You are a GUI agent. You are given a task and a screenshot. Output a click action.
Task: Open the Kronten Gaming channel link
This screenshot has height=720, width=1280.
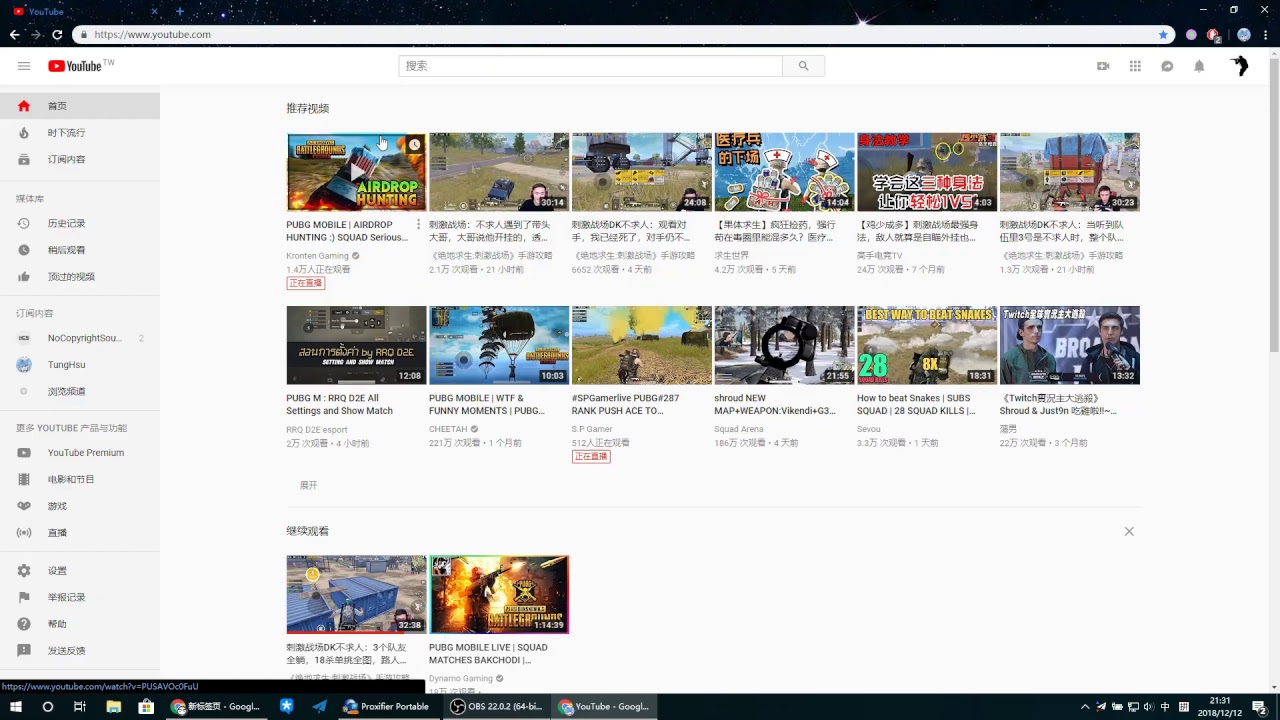click(x=317, y=256)
